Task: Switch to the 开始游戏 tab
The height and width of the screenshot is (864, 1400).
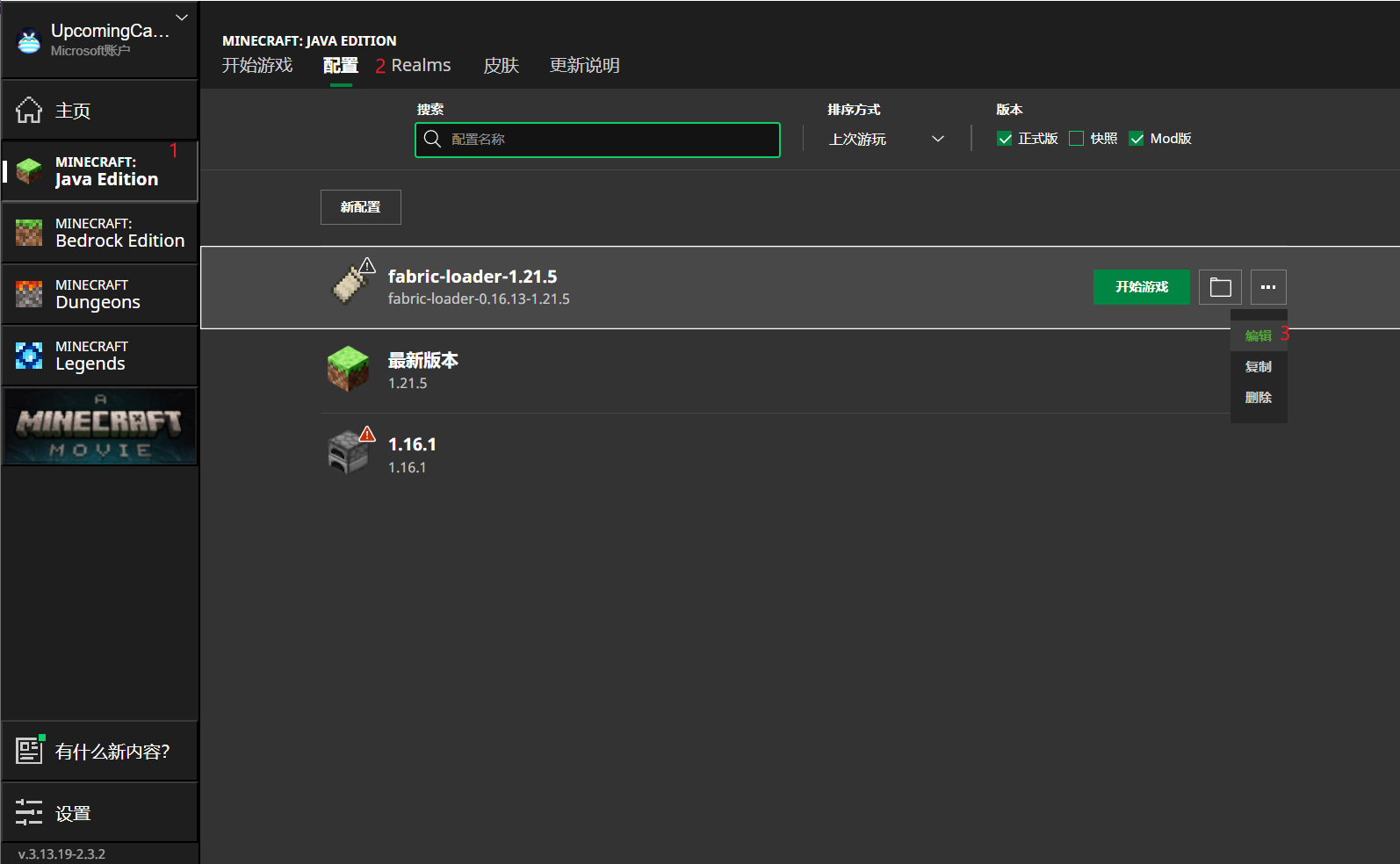Action: pos(257,66)
